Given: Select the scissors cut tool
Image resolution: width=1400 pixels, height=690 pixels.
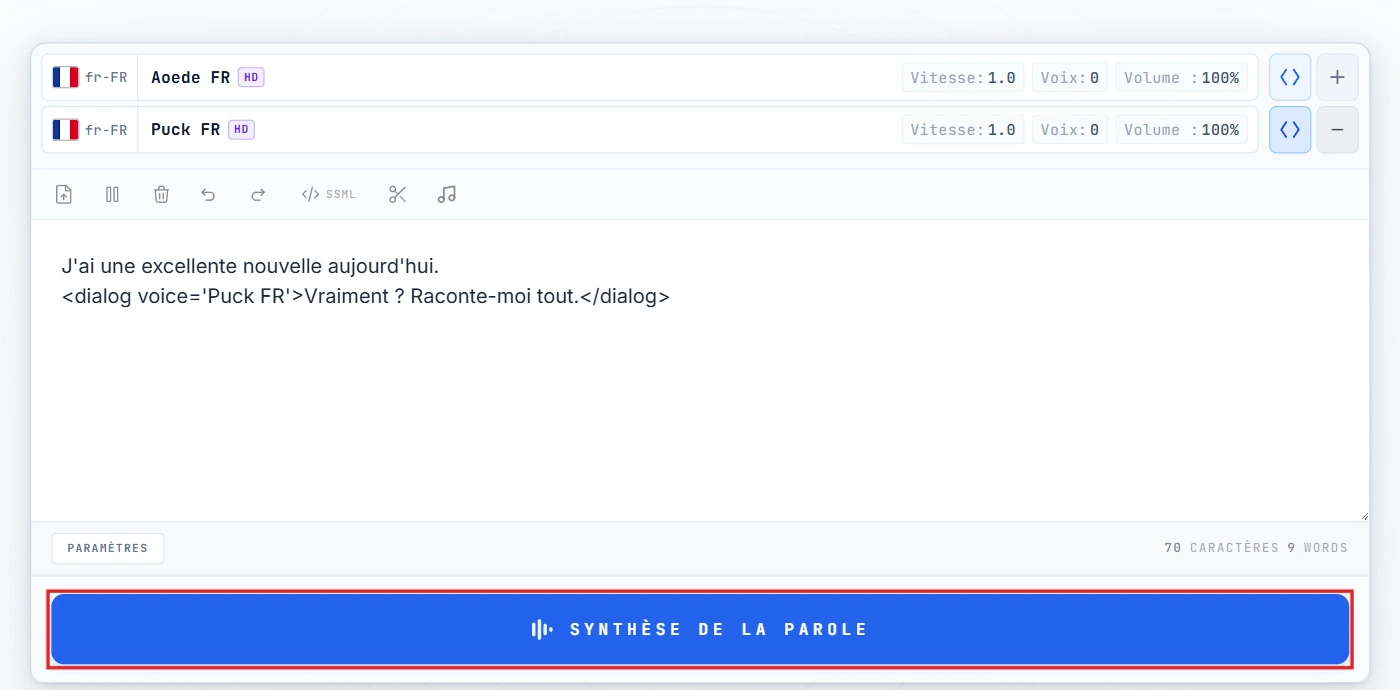Looking at the screenshot, I should click(x=397, y=194).
